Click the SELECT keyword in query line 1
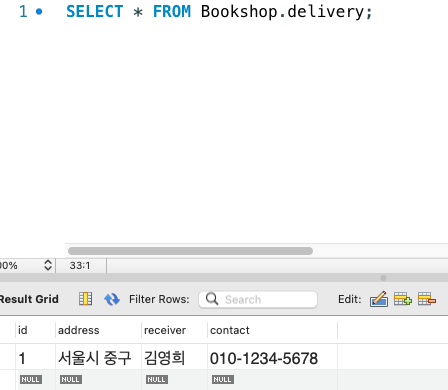 pyautogui.click(x=95, y=12)
